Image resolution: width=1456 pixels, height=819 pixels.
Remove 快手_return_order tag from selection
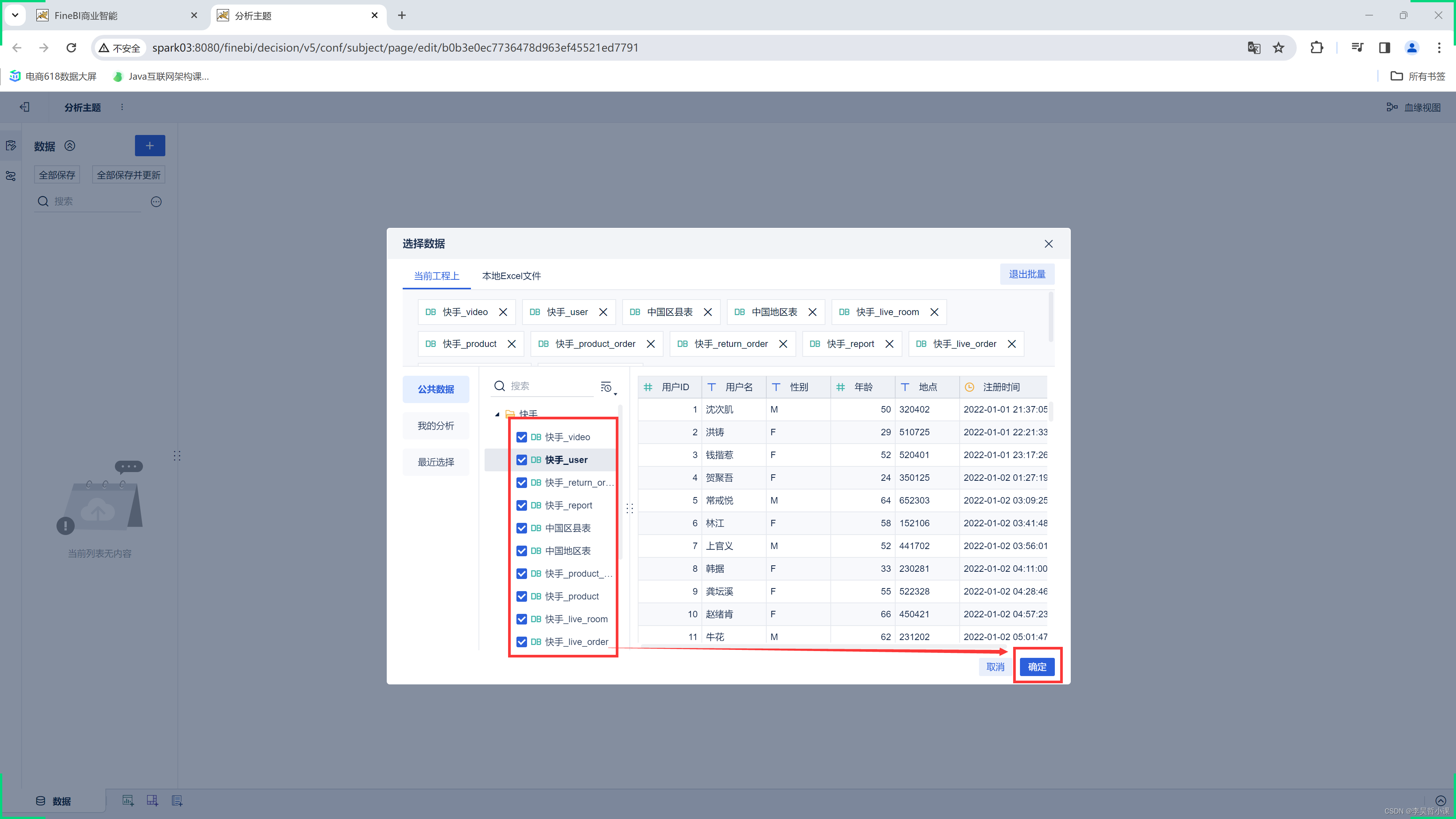point(783,344)
